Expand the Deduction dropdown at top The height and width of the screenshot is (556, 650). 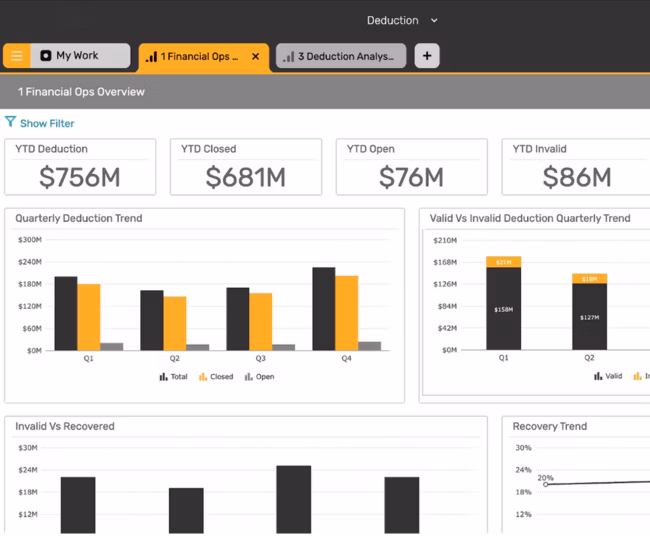coord(433,20)
